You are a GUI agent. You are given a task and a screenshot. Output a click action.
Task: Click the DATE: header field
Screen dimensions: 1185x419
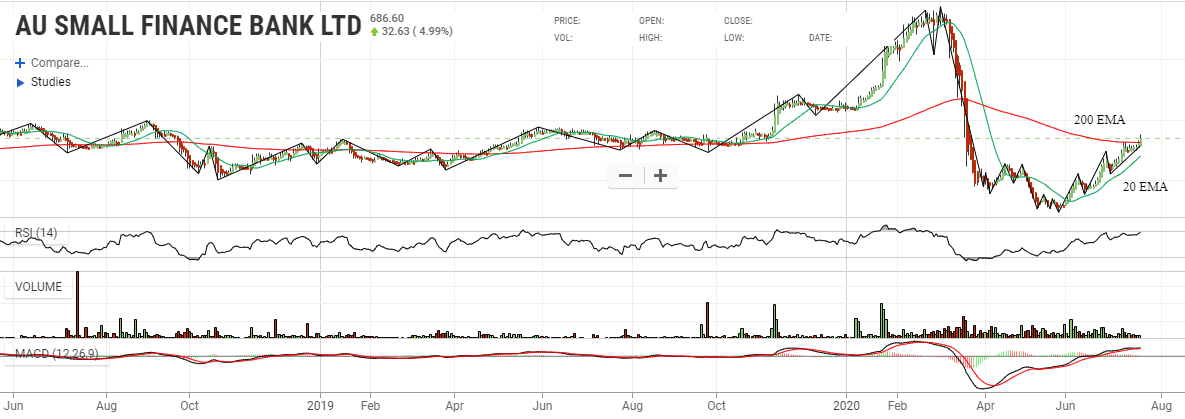820,37
